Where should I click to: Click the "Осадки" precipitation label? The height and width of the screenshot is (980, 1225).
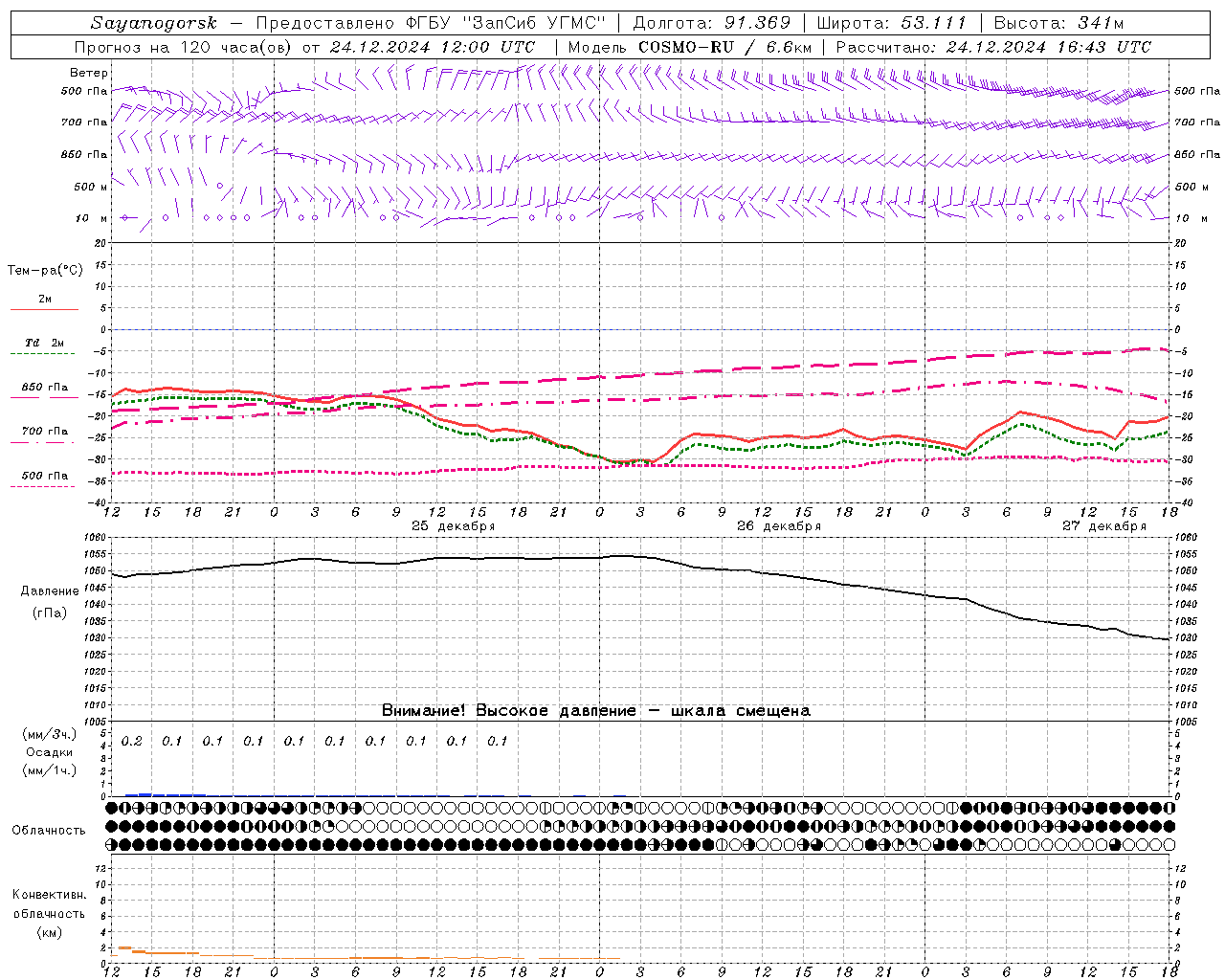(49, 752)
